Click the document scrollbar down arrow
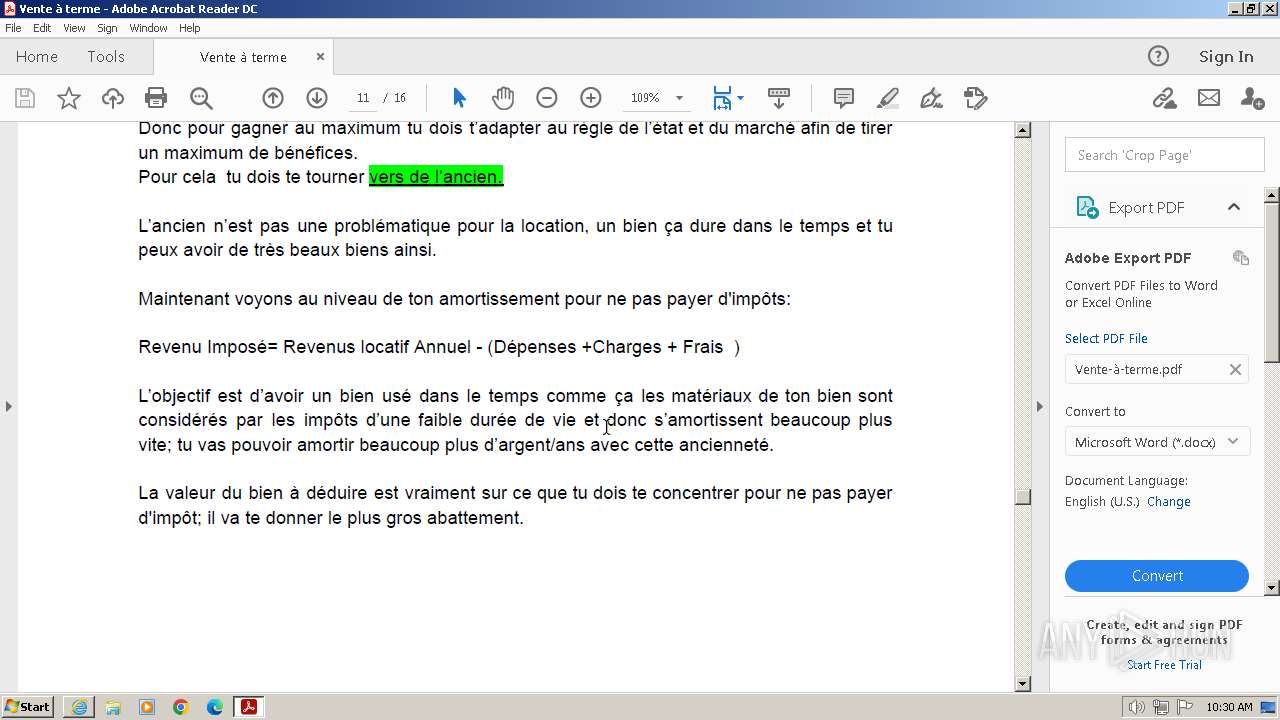 [1022, 684]
